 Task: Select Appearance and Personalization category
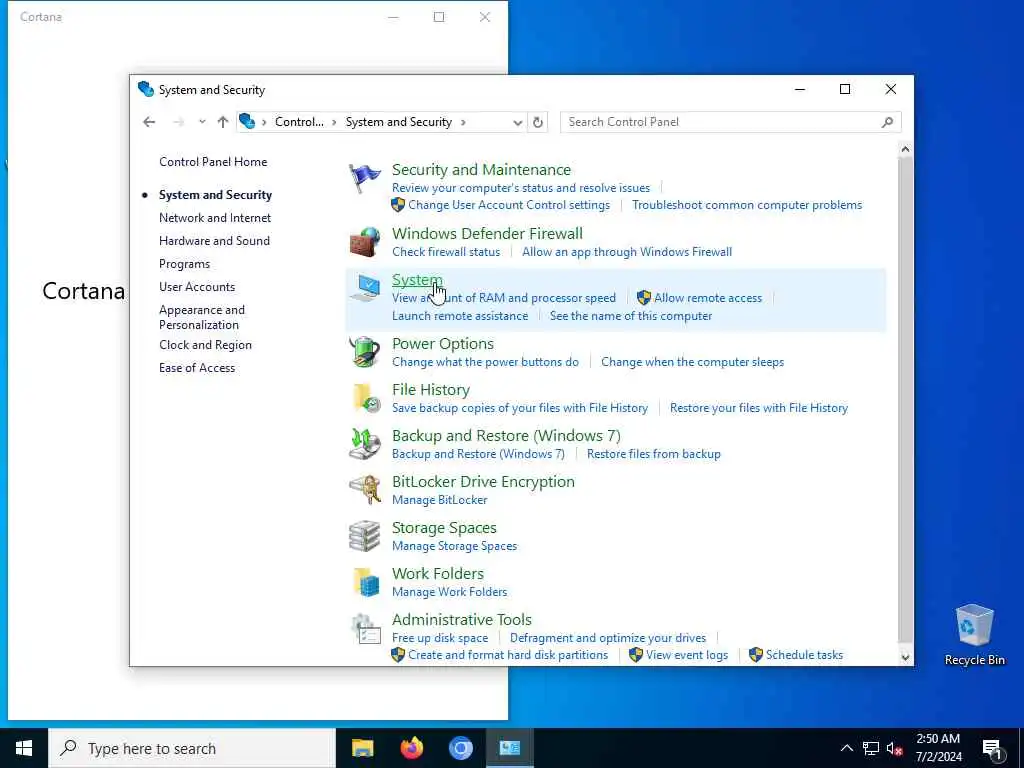click(x=202, y=317)
